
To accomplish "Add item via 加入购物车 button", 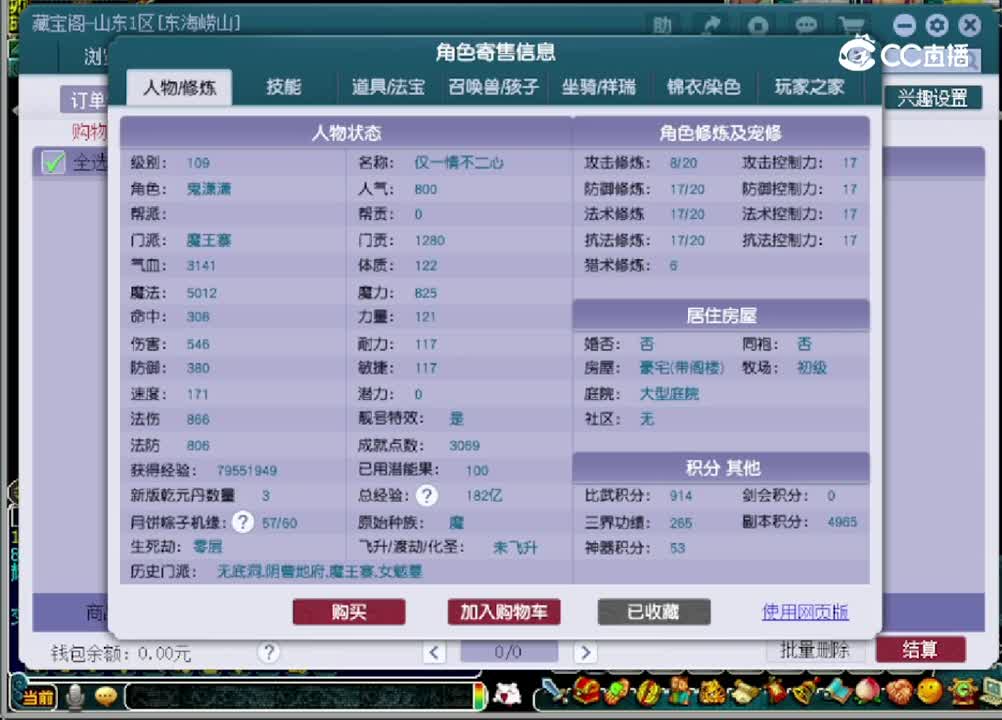I will (x=503, y=612).
